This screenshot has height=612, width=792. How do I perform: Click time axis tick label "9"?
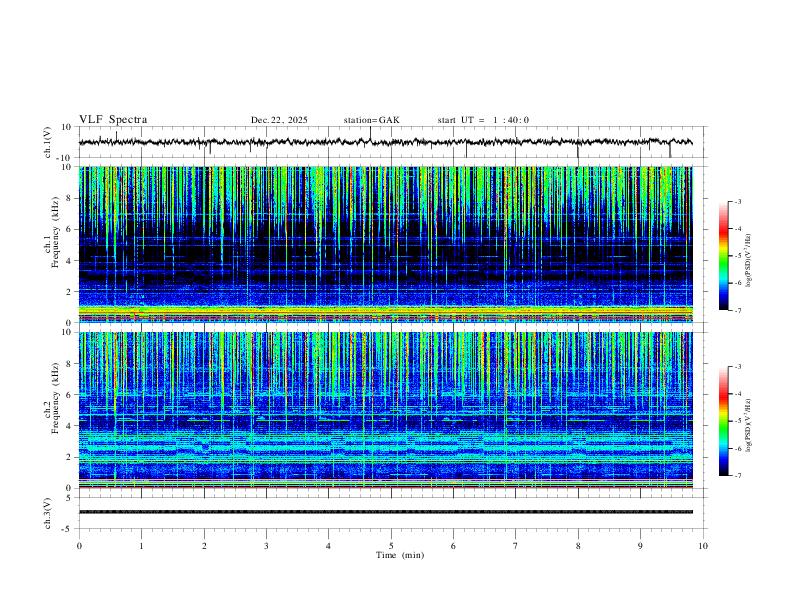[640, 546]
